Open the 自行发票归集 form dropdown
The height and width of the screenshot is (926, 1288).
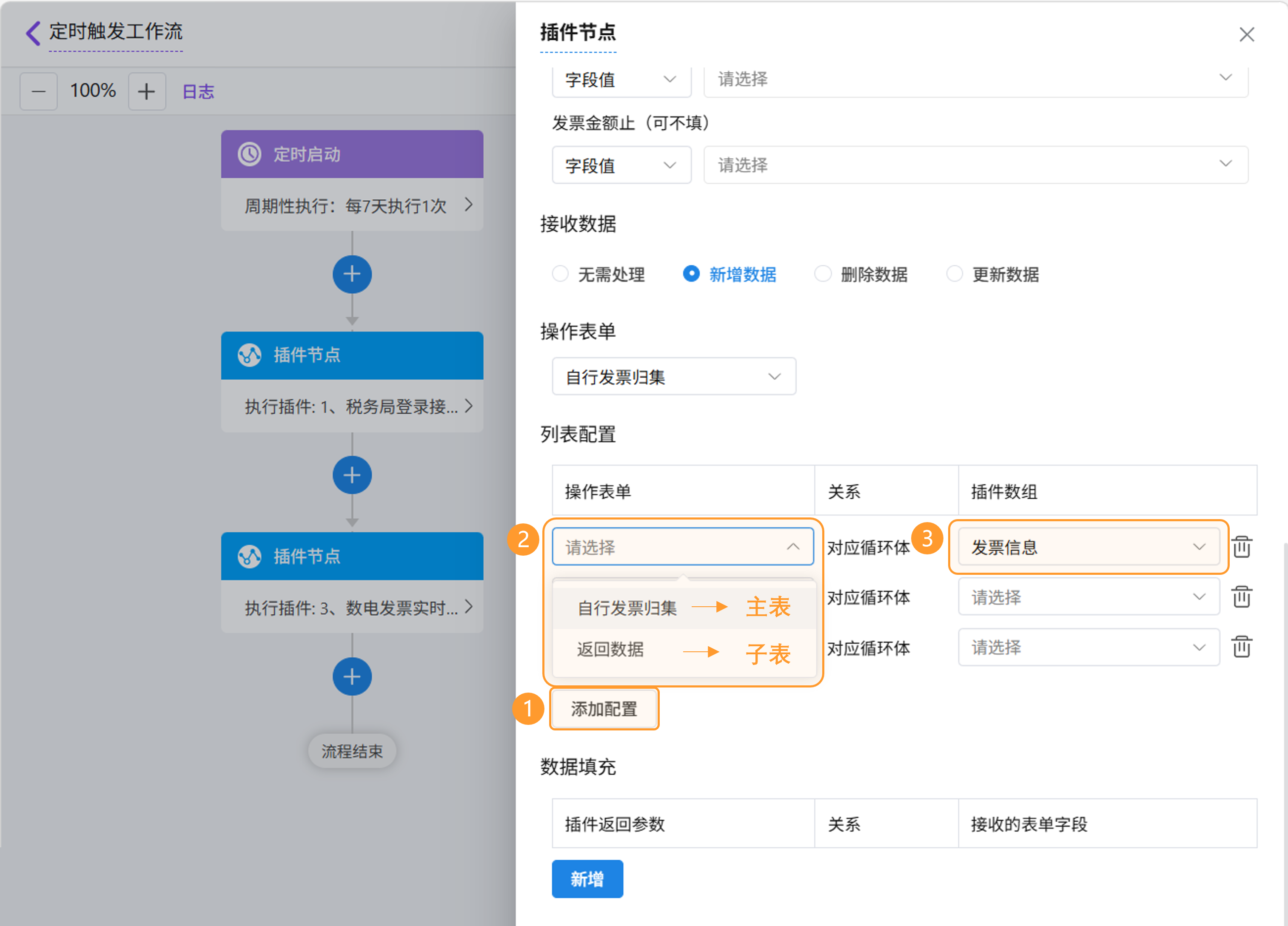tap(673, 376)
